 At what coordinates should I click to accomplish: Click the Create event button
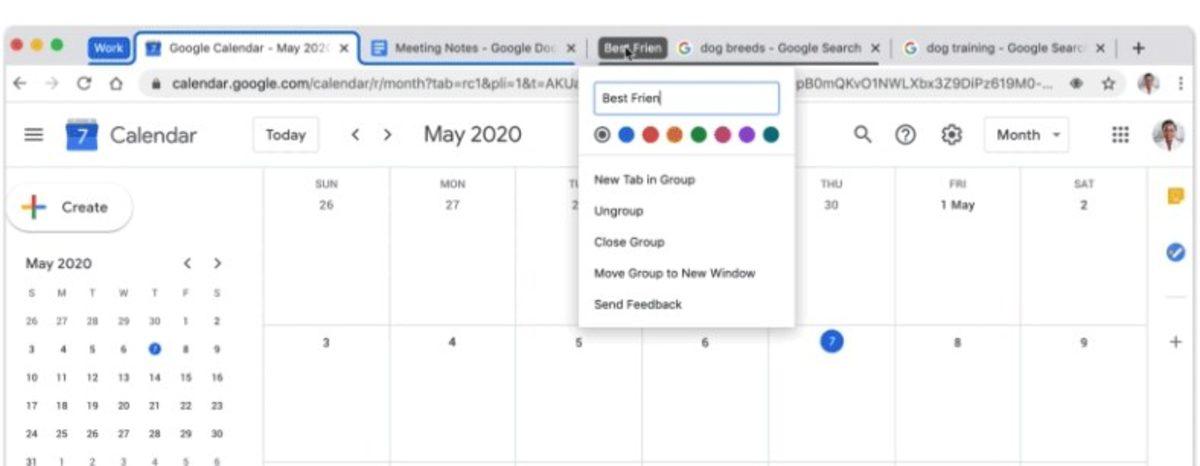69,207
